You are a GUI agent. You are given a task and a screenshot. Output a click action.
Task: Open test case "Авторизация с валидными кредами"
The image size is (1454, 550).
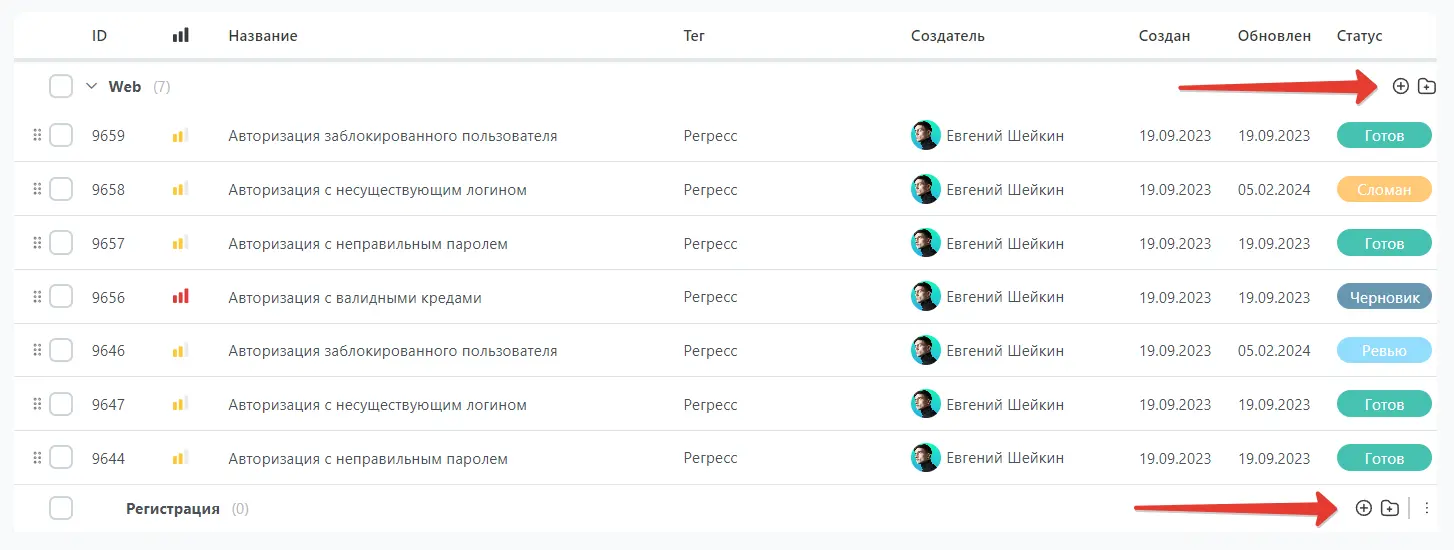pyautogui.click(x=355, y=297)
